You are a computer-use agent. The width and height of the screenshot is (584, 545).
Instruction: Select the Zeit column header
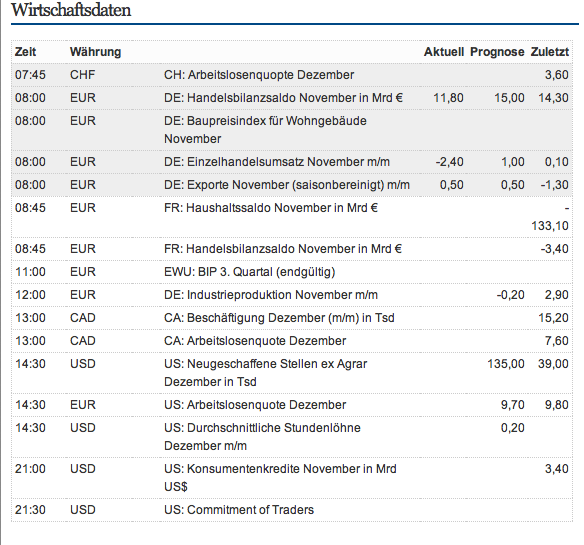click(25, 52)
